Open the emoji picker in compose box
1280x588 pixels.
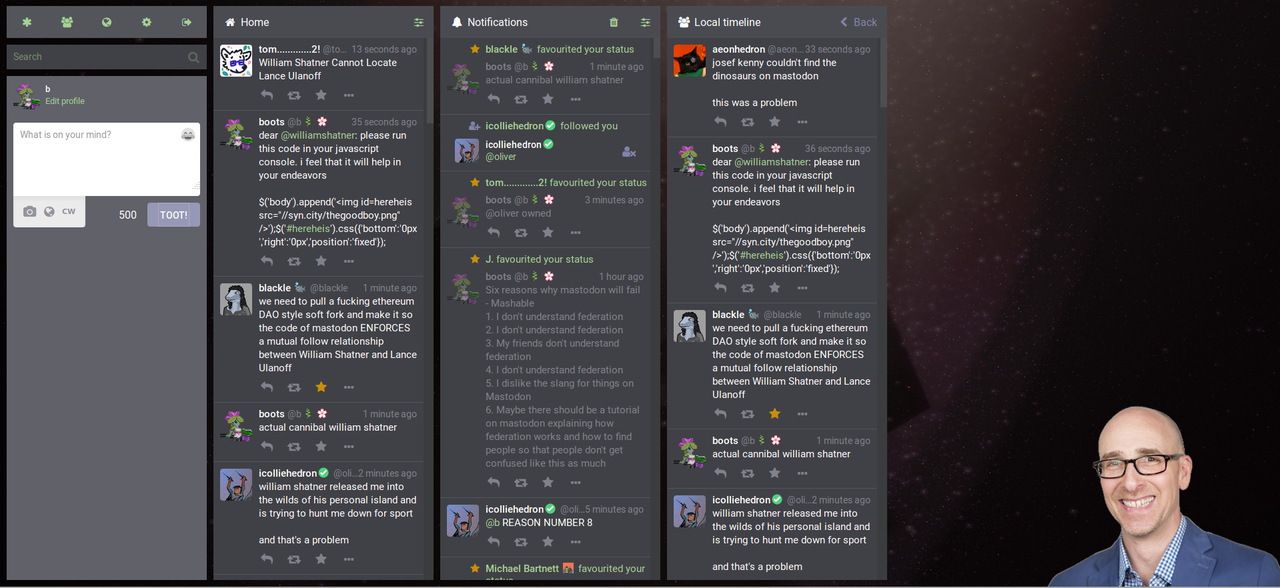click(188, 135)
